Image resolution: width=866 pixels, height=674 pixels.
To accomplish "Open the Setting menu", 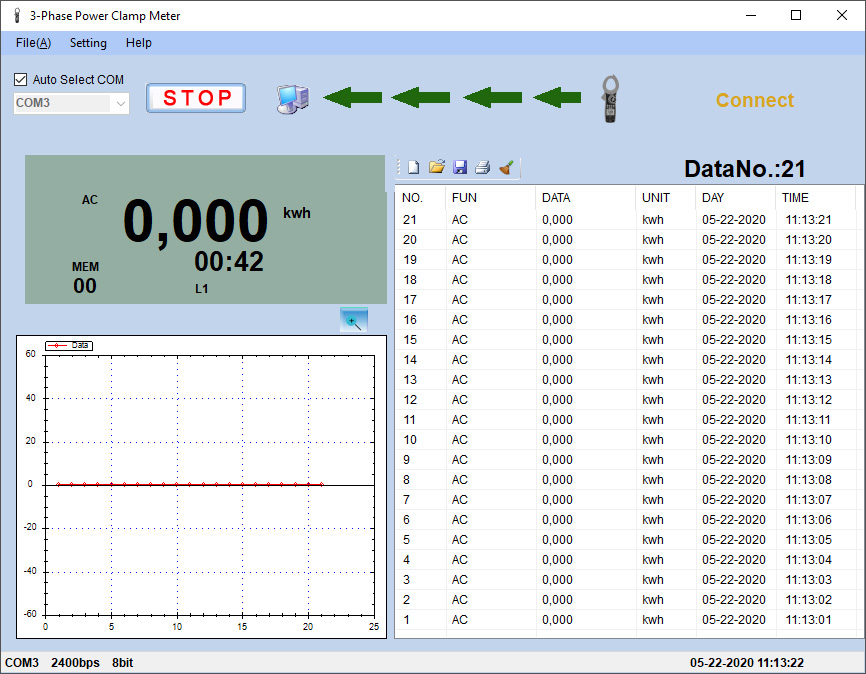I will pos(88,43).
